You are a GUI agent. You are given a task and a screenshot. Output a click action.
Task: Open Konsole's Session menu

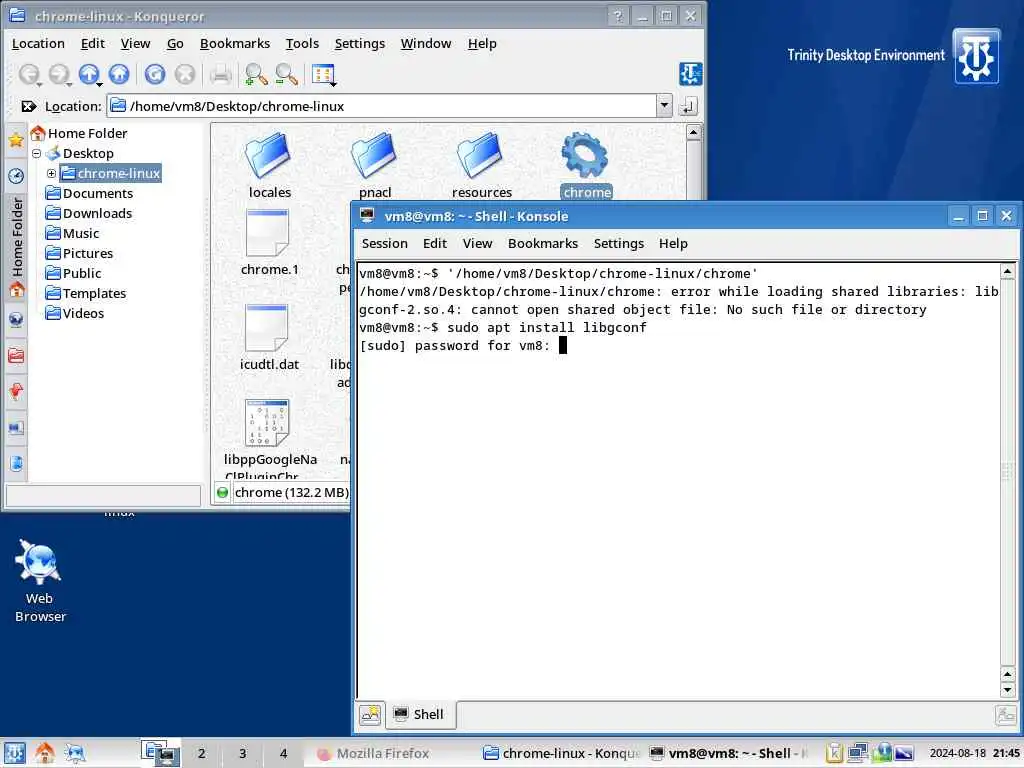pyautogui.click(x=385, y=244)
